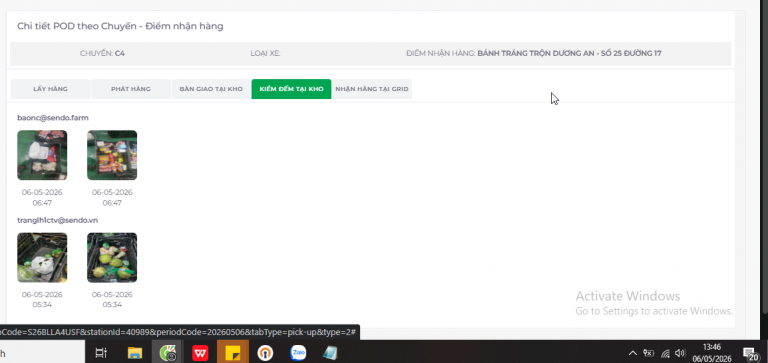Open Task View on the taskbar

click(101, 353)
